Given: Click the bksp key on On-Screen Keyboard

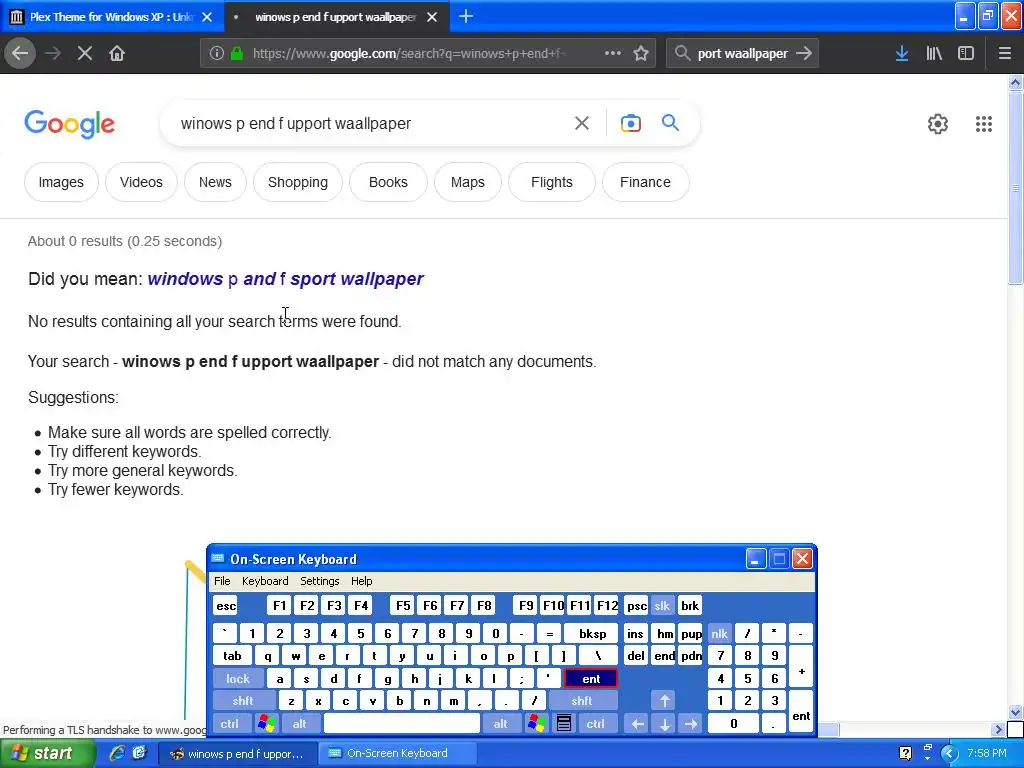Looking at the screenshot, I should (592, 633).
